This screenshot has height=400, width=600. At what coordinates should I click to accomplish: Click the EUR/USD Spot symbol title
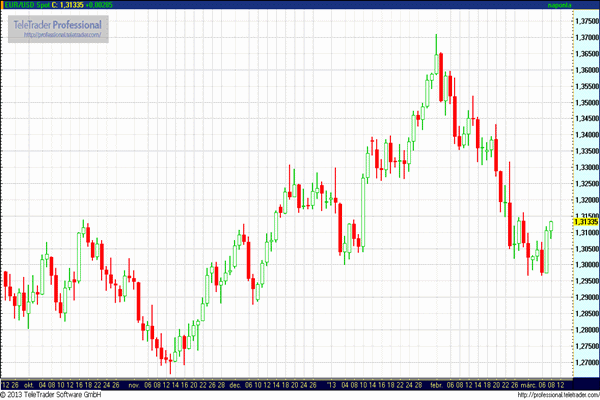(x=26, y=5)
